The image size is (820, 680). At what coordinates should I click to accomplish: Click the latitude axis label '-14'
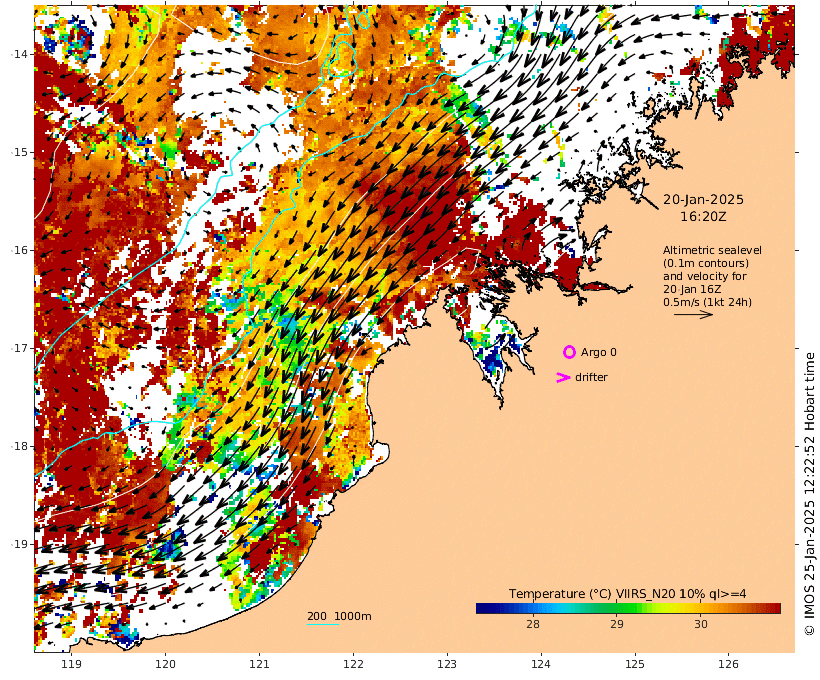click(x=19, y=54)
